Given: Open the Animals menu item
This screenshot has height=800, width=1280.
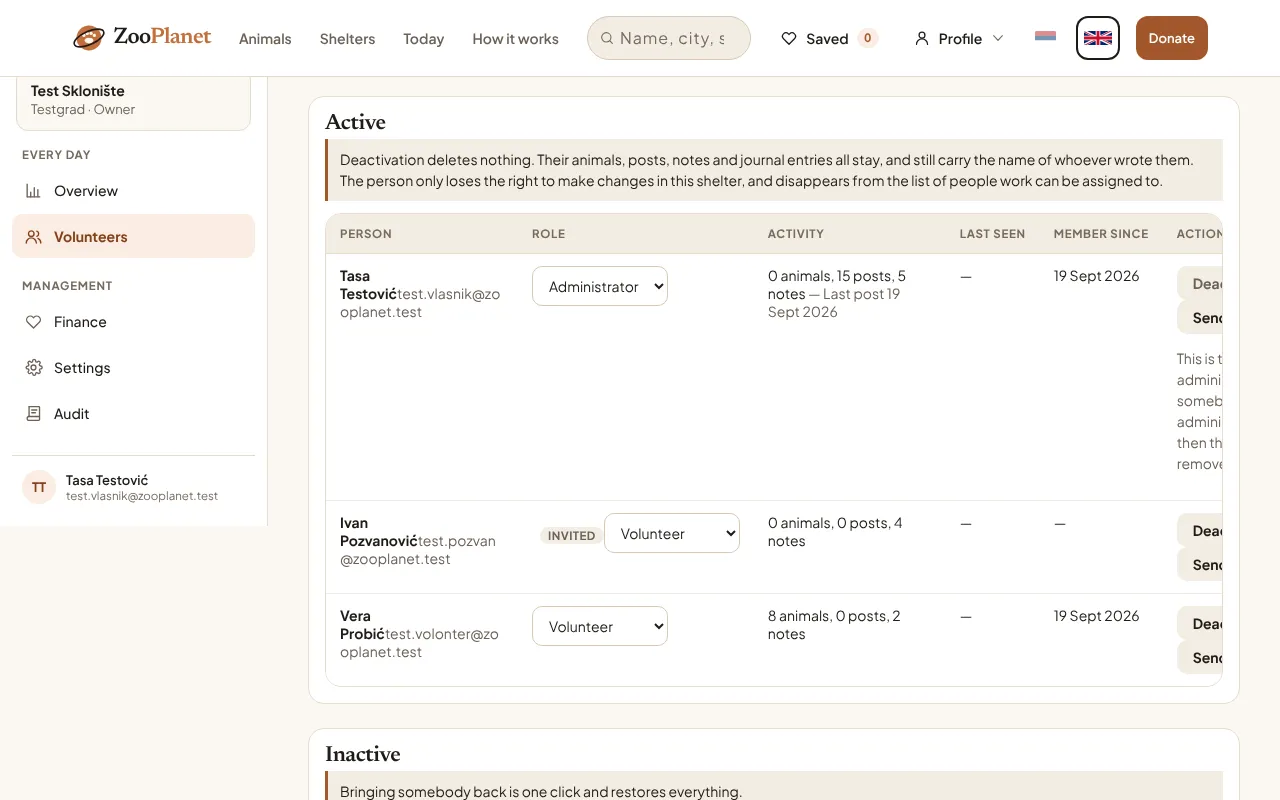Looking at the screenshot, I should pyautogui.click(x=265, y=39).
